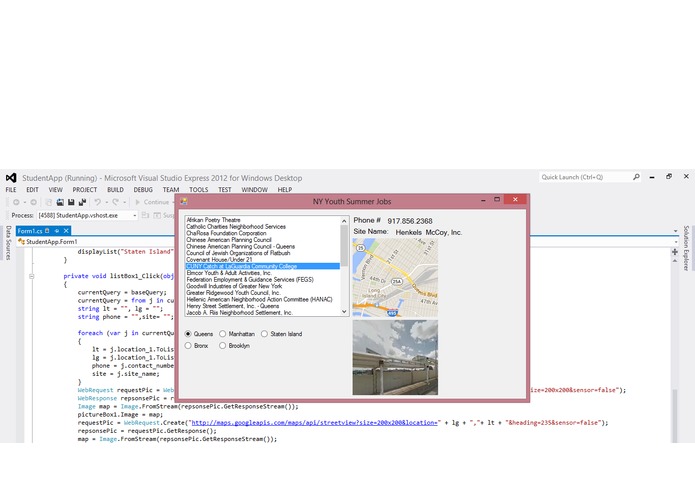Screen dimensions: 695x494
Task: Click the StudentApp.Form1 class icon
Action: [21, 241]
